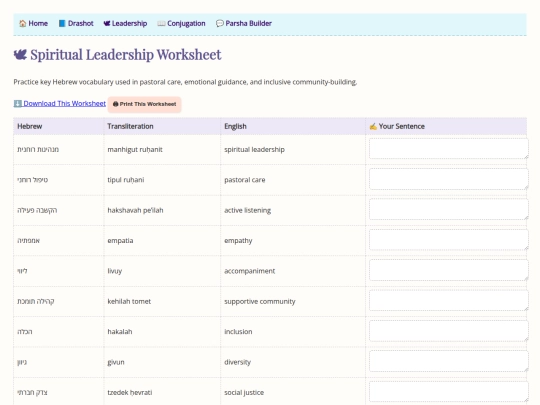This screenshot has width=540, height=405.
Task: Open the Home nav item
Action: (33, 23)
